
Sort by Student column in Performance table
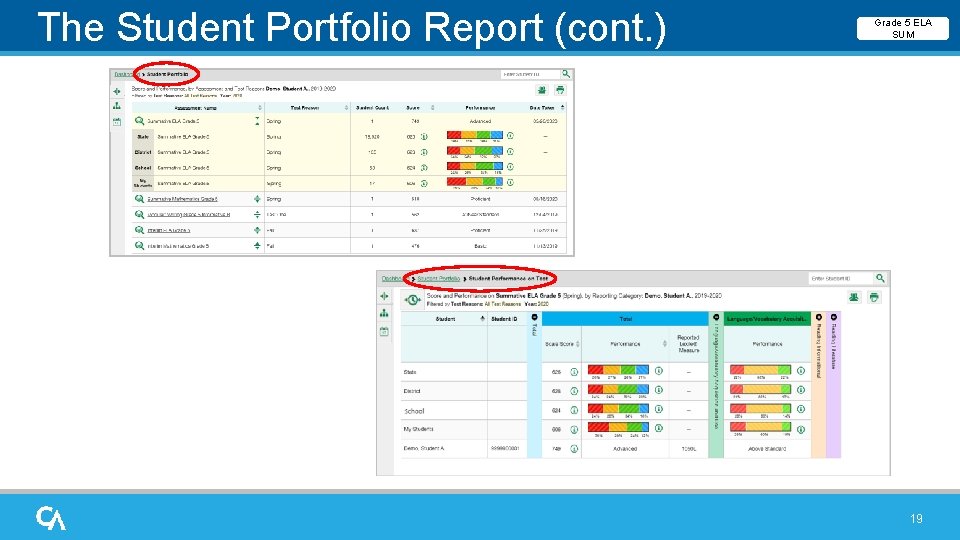coord(482,318)
